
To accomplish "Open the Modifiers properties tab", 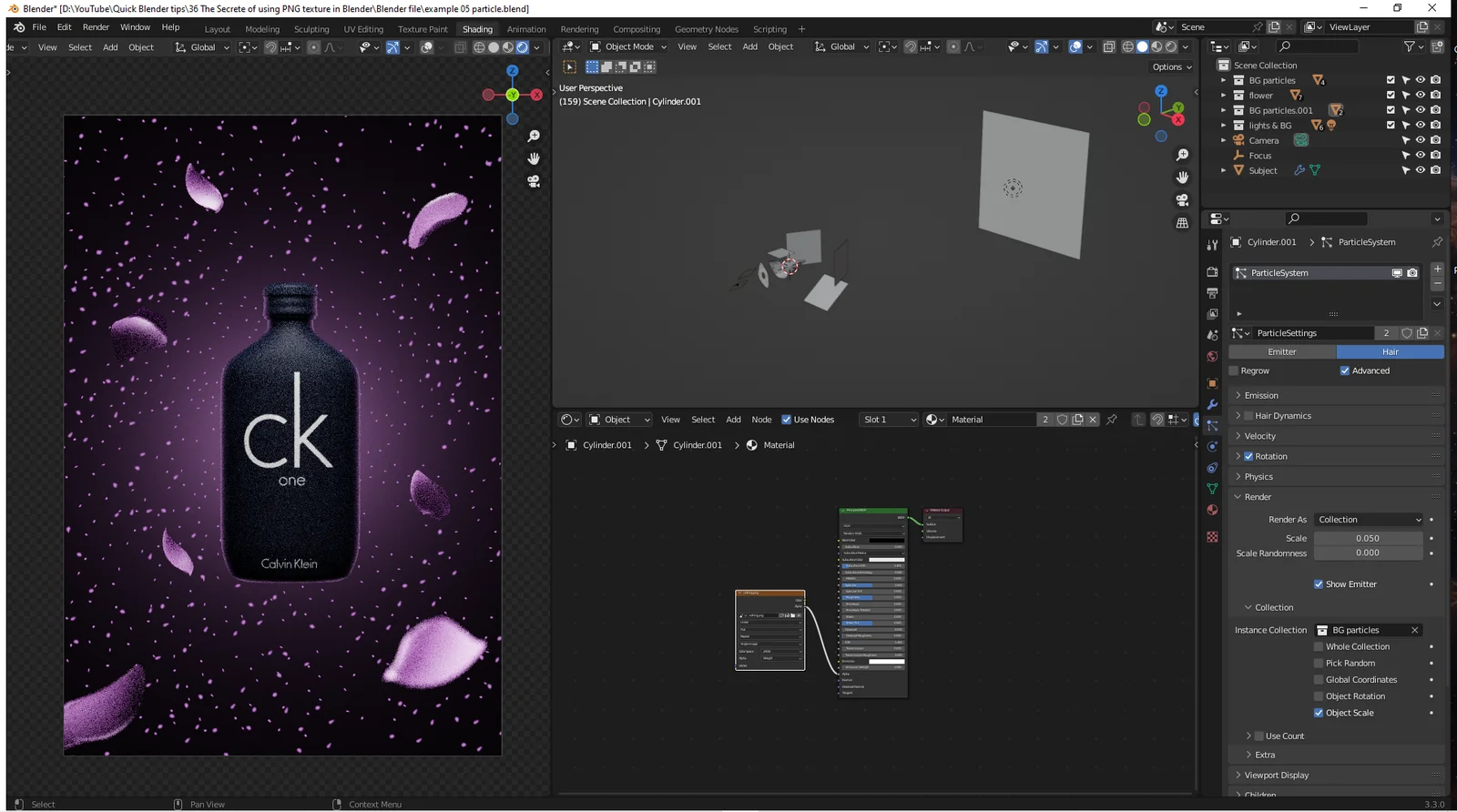I will [1212, 404].
